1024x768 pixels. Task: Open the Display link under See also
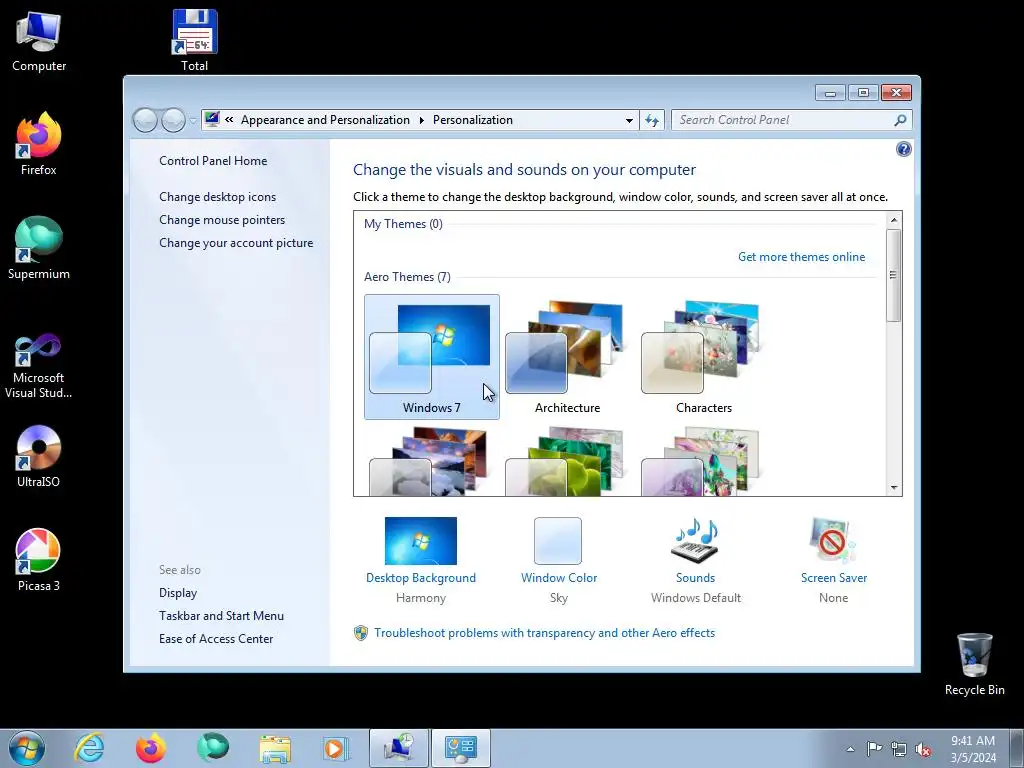point(178,593)
